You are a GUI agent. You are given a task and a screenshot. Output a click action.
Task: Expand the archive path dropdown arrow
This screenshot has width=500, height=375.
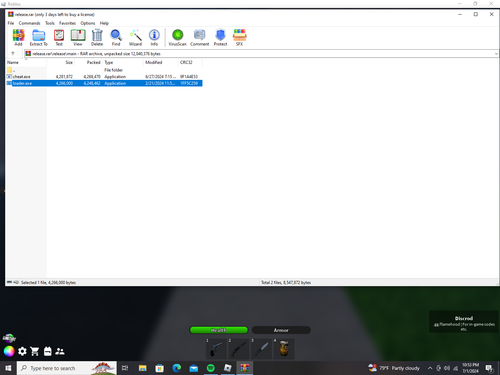pyautogui.click(x=496, y=54)
